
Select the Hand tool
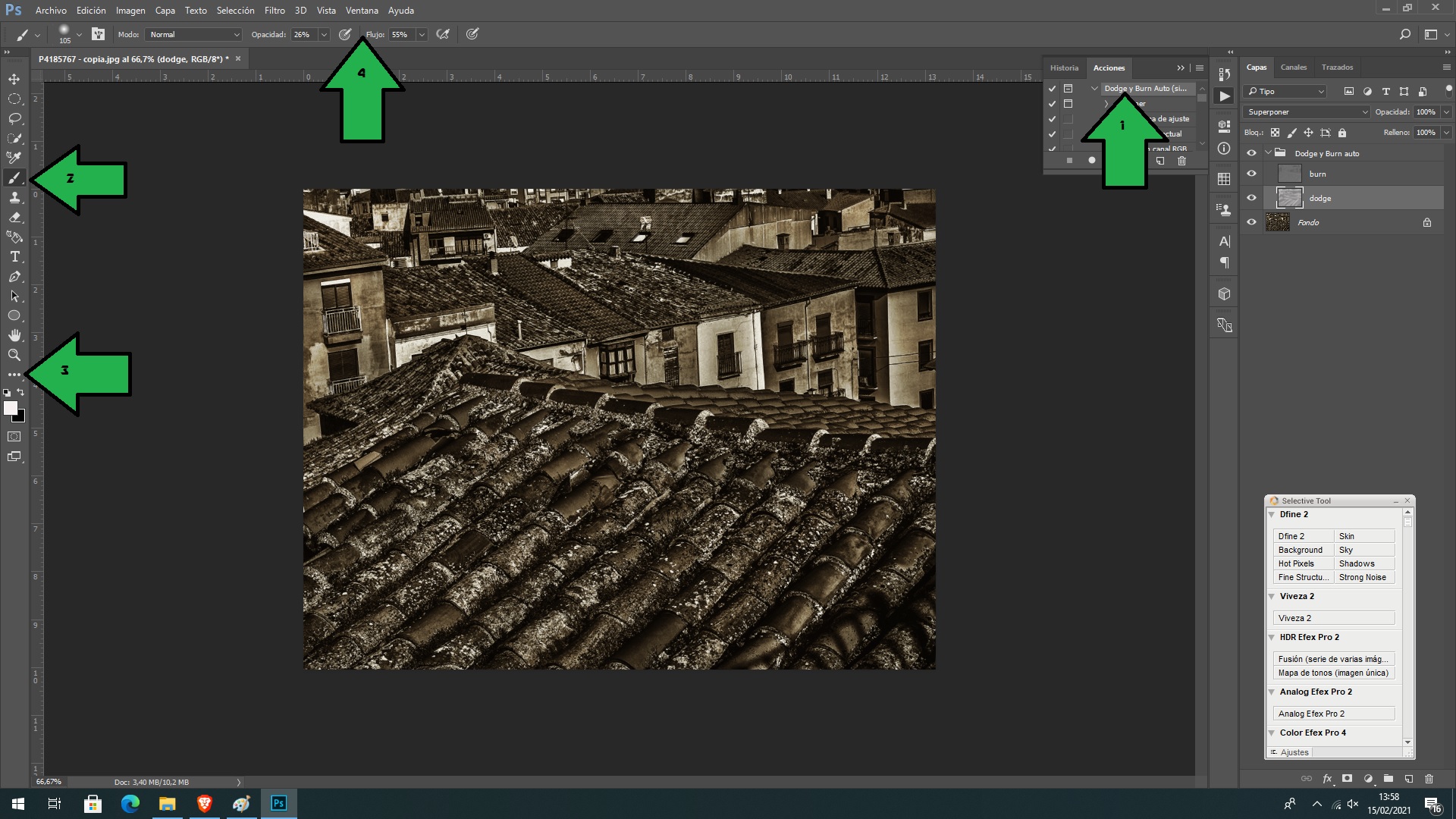[x=14, y=335]
